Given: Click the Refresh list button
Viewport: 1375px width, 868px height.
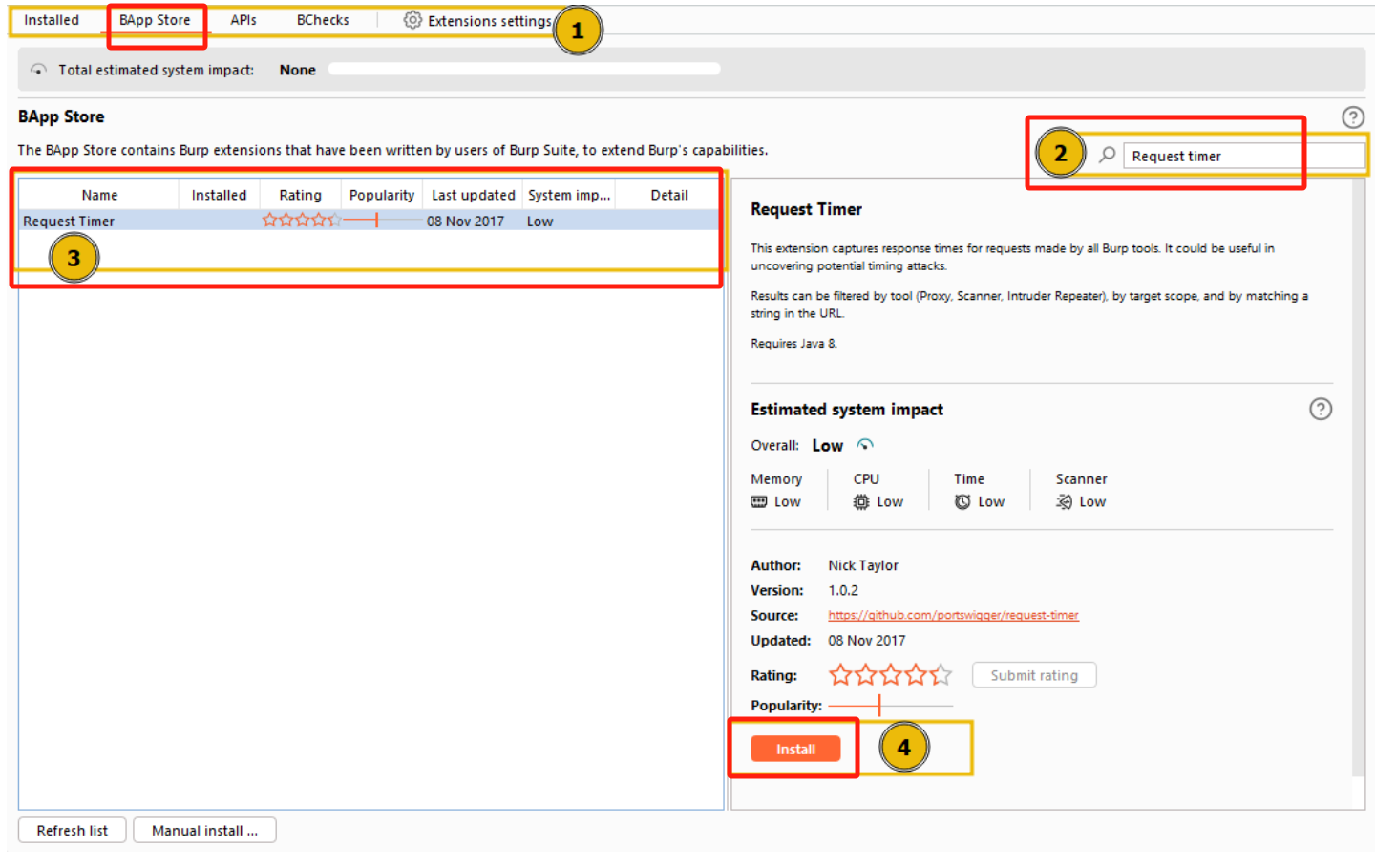Looking at the screenshot, I should tap(73, 831).
